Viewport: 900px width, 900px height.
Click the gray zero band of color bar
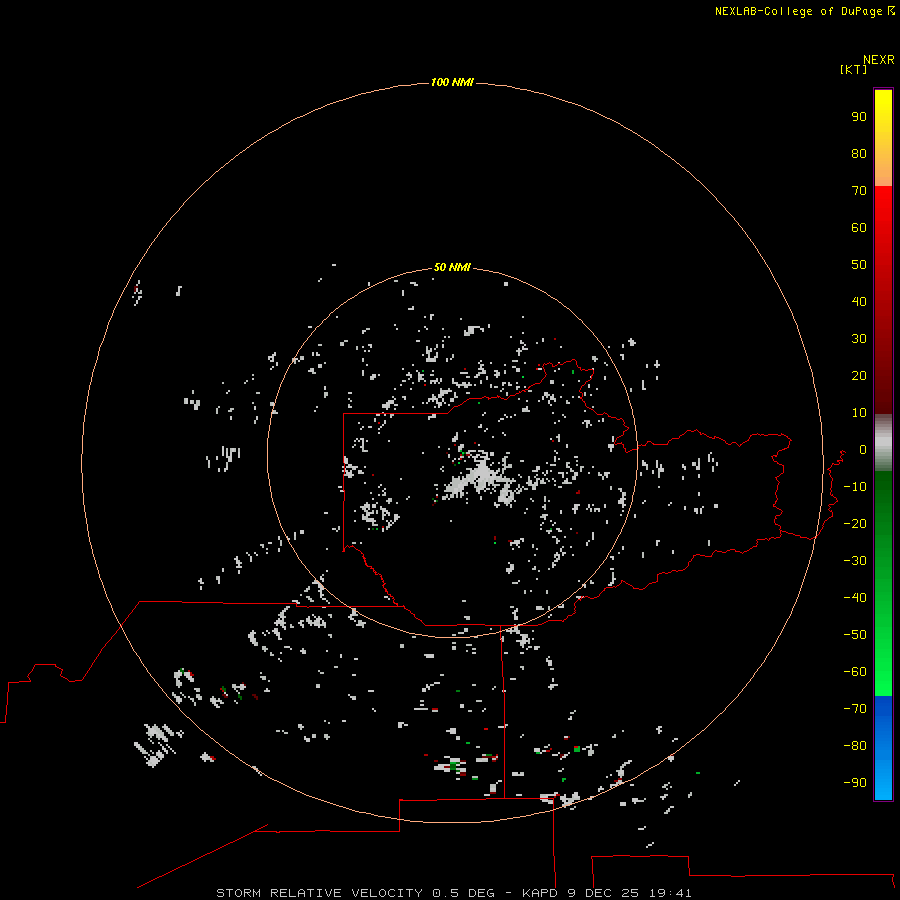pos(883,443)
